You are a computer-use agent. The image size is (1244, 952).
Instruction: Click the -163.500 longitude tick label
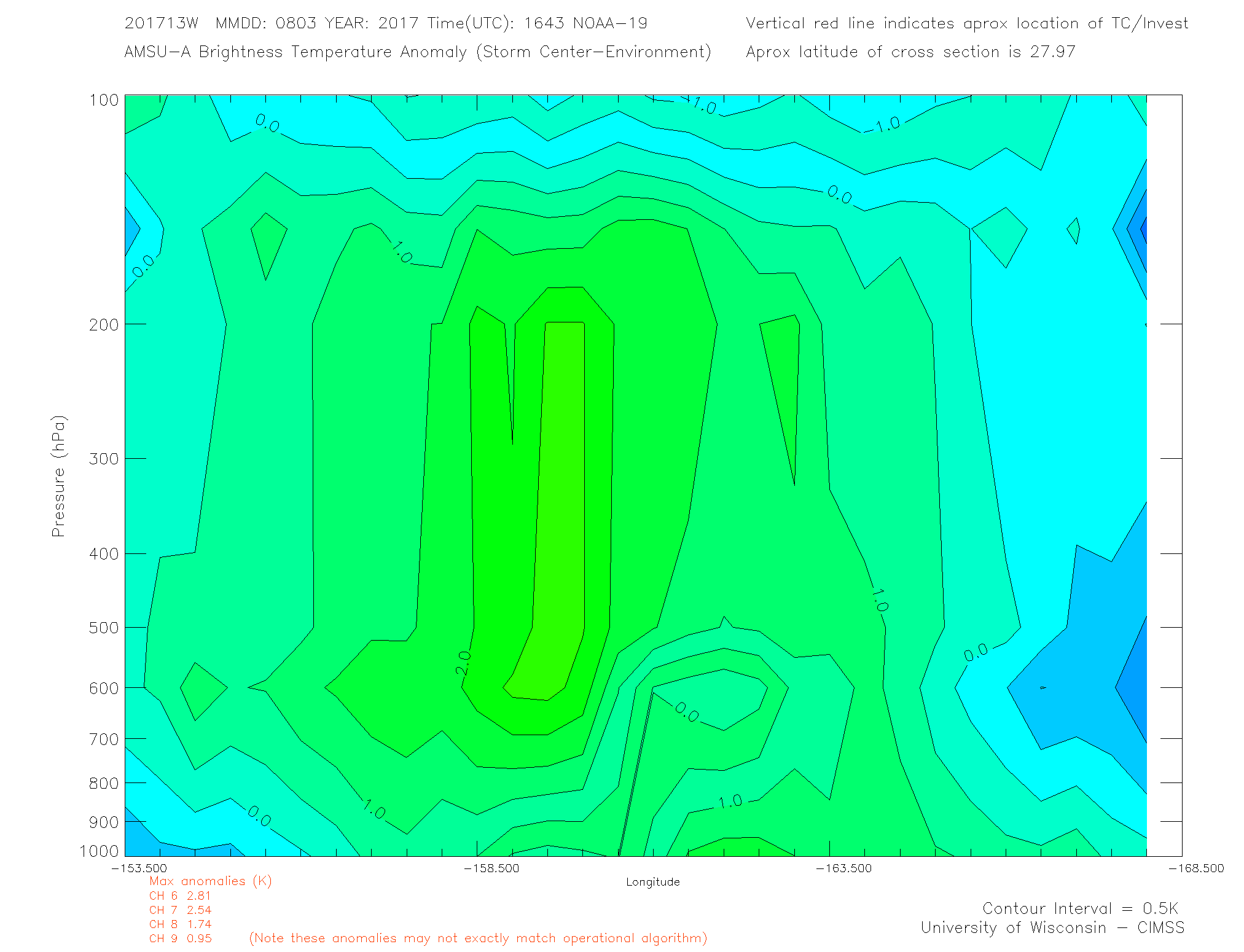[843, 868]
